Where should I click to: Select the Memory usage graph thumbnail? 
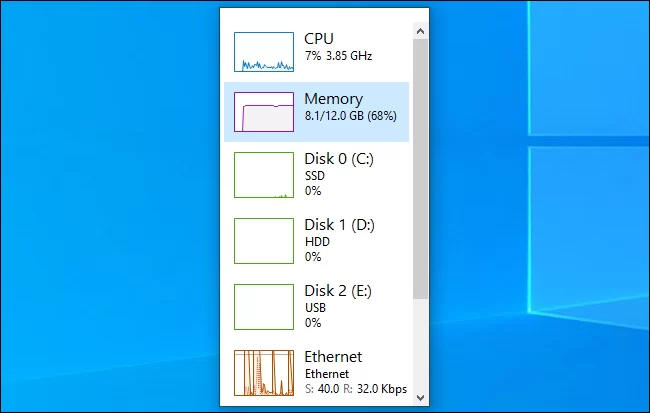[264, 112]
